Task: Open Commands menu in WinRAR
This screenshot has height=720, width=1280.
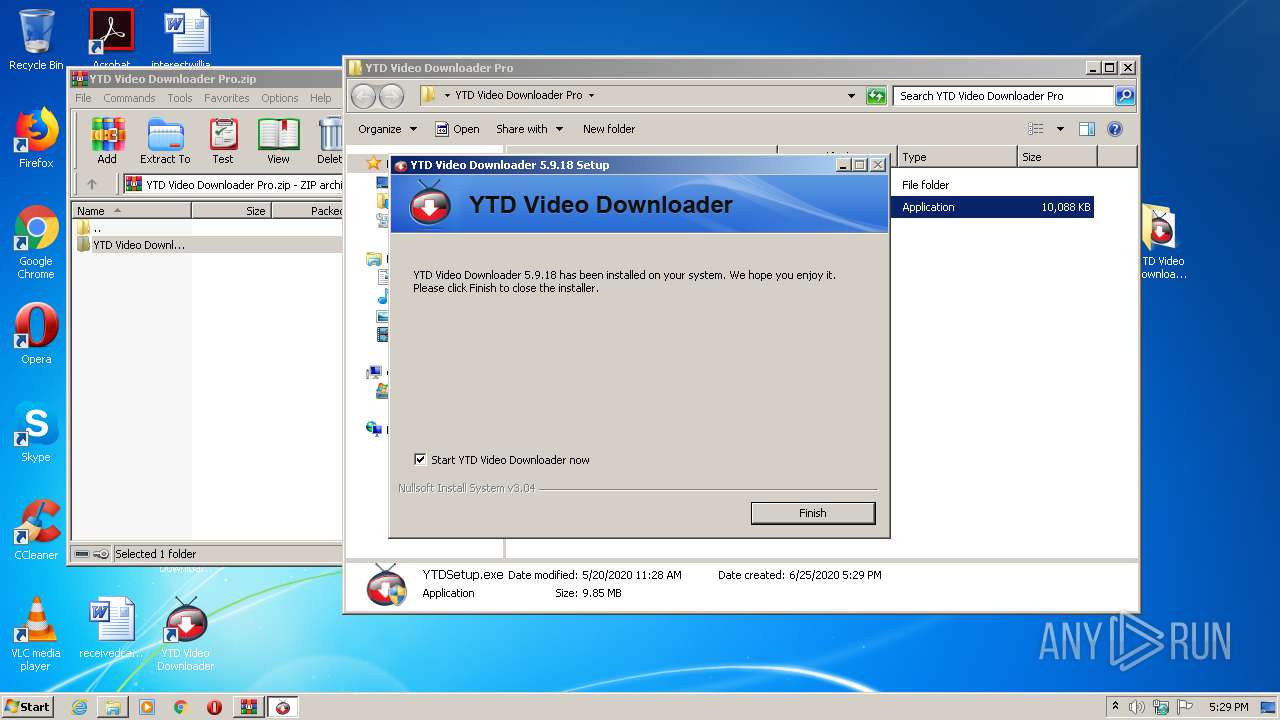Action: (129, 98)
